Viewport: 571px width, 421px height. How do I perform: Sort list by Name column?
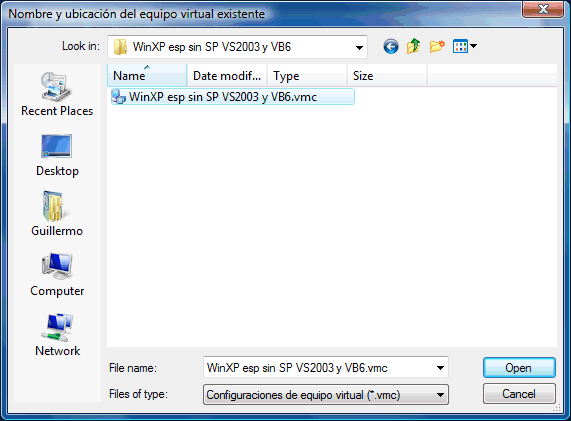click(147, 75)
